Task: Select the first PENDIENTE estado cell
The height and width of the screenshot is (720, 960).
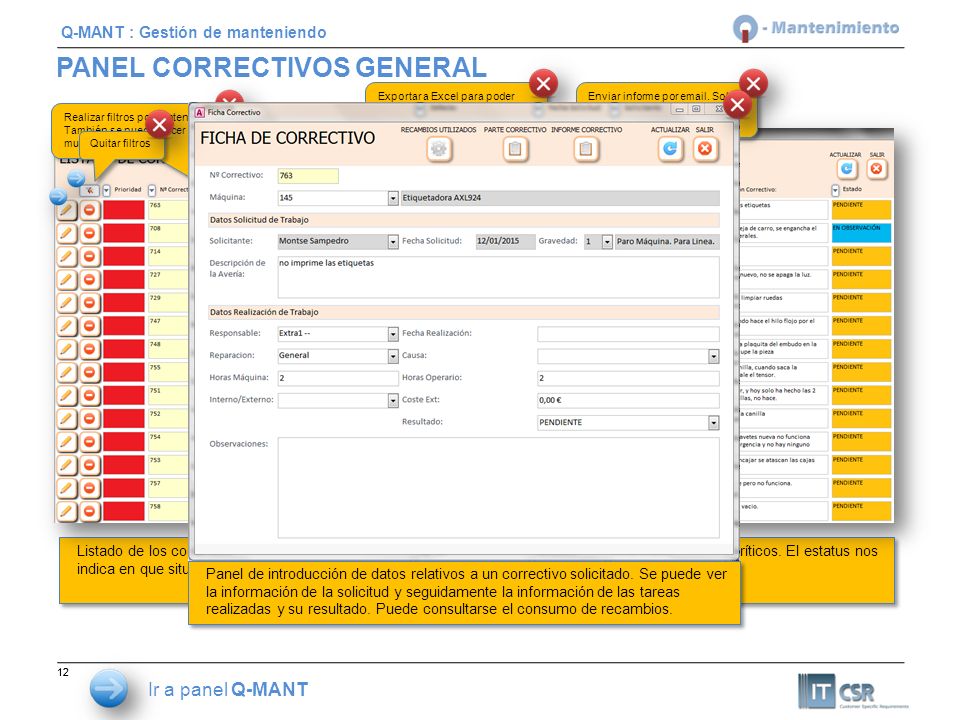Action: coord(861,210)
